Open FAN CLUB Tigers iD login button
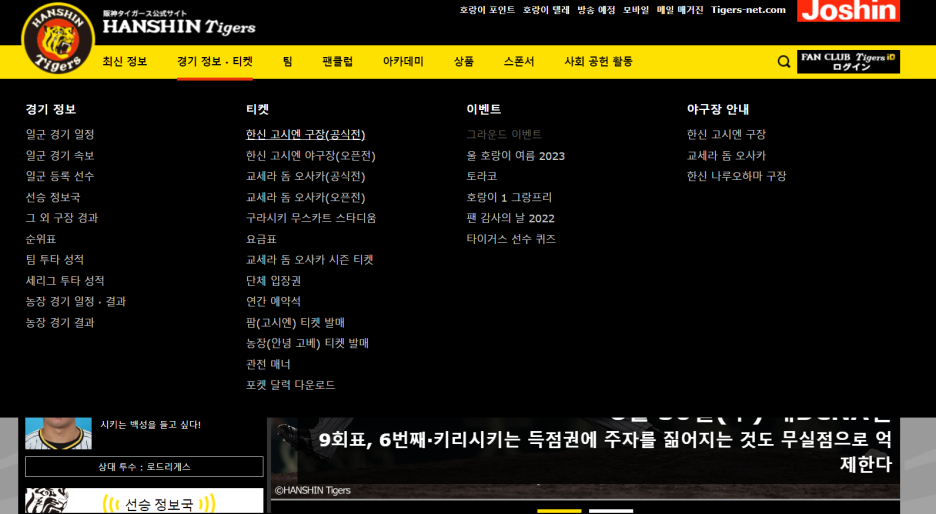936x514 pixels. coord(848,61)
